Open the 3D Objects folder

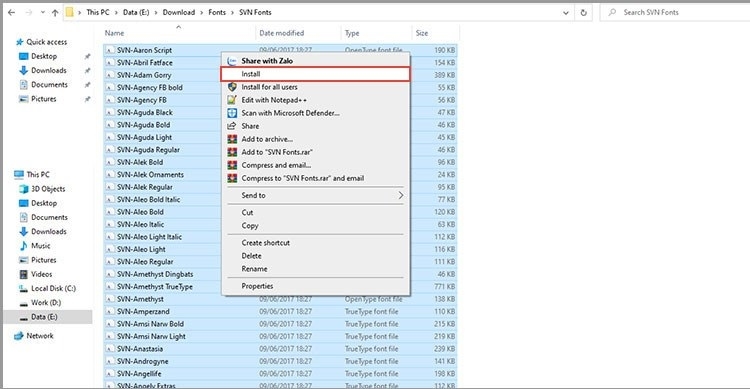(x=48, y=189)
